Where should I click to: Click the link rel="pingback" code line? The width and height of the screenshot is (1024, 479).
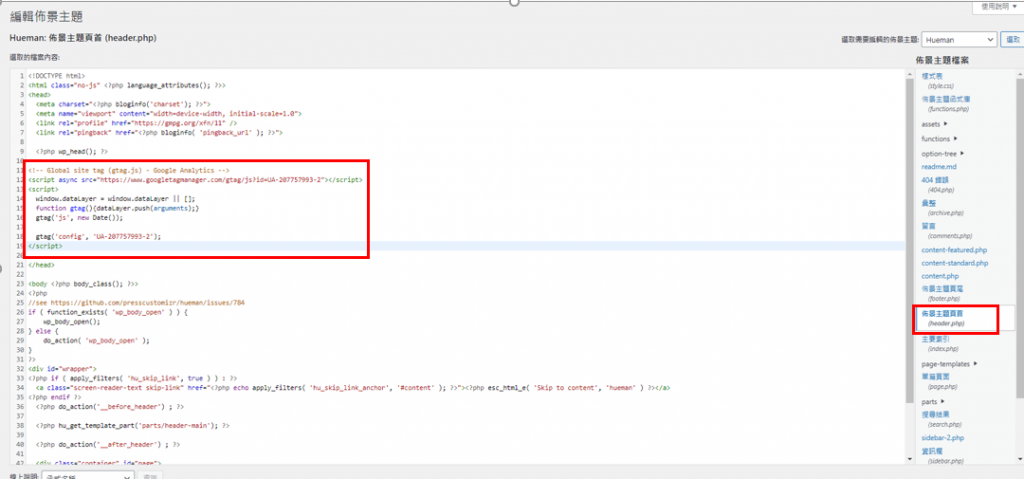(x=159, y=132)
